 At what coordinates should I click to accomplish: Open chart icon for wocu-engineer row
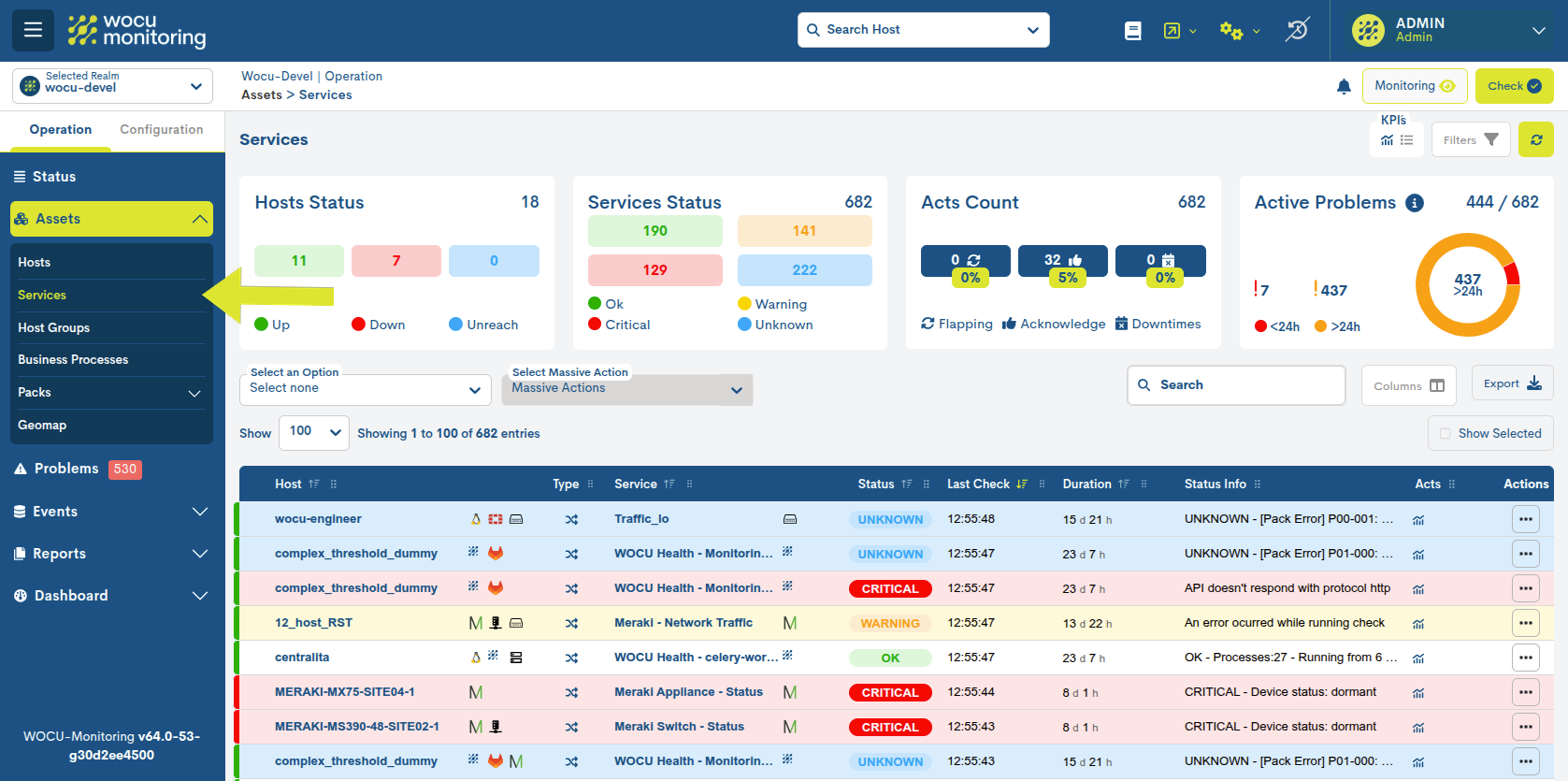[1418, 520]
